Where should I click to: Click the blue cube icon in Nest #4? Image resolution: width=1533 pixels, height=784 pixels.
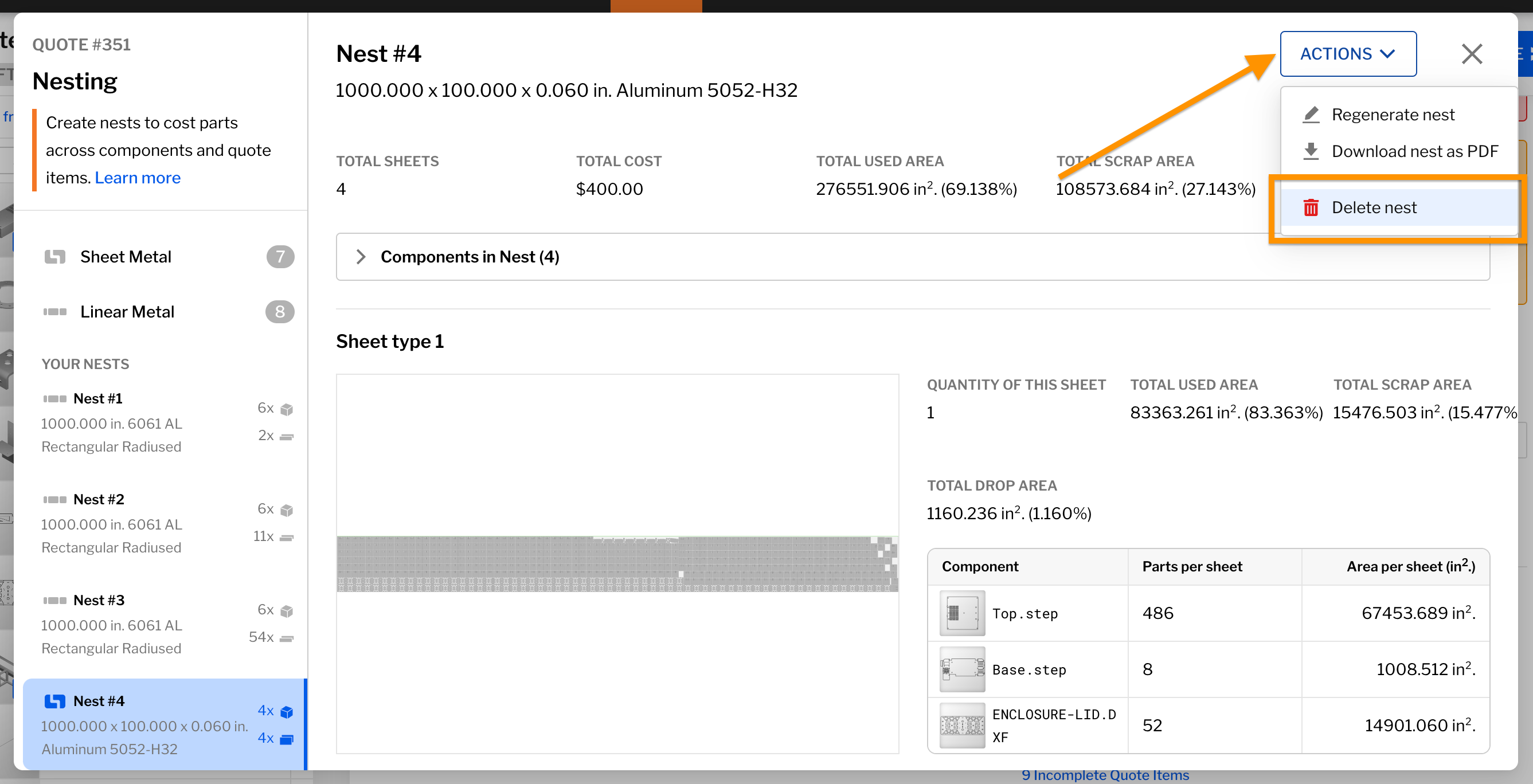tap(287, 711)
